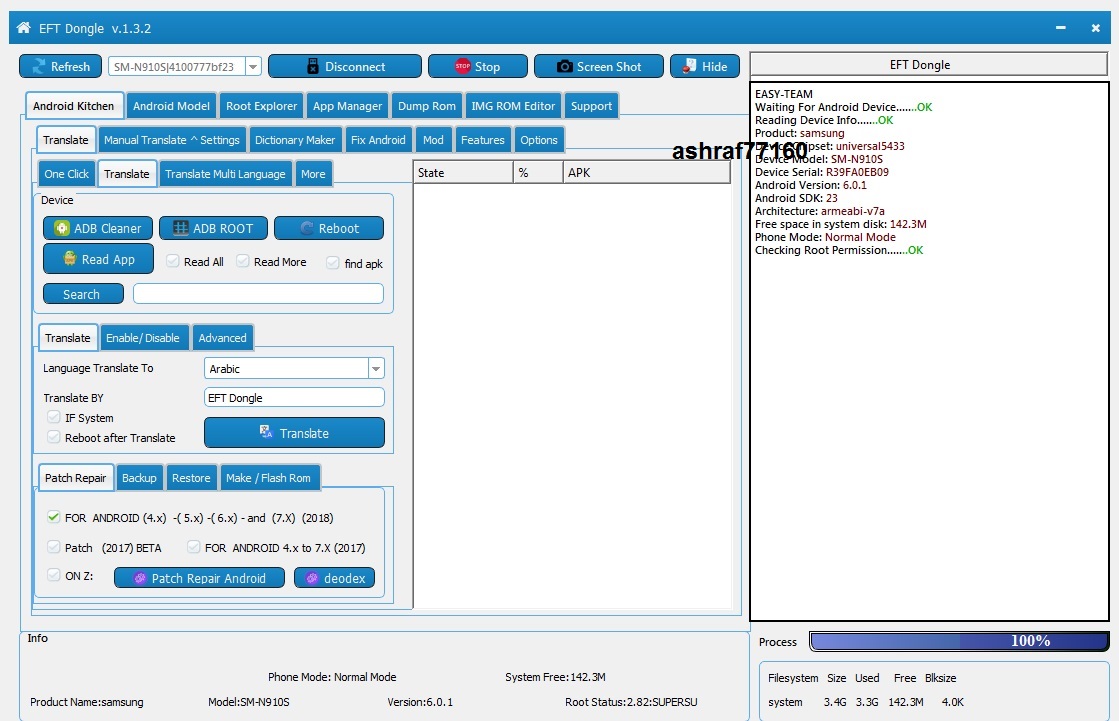Click Device Serial R39FA0EB09 log text
Image resolution: width=1119 pixels, height=721 pixels.
(x=821, y=172)
